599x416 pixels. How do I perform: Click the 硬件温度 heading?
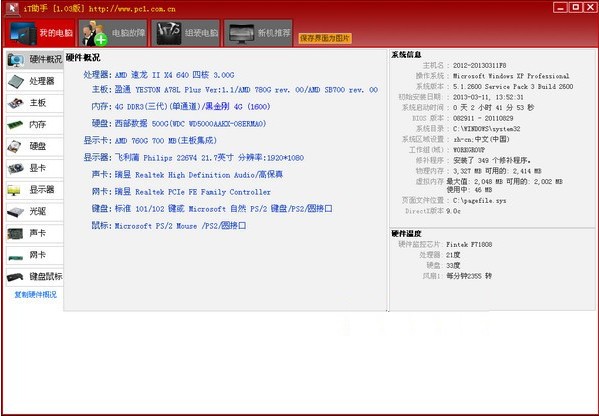pos(406,233)
